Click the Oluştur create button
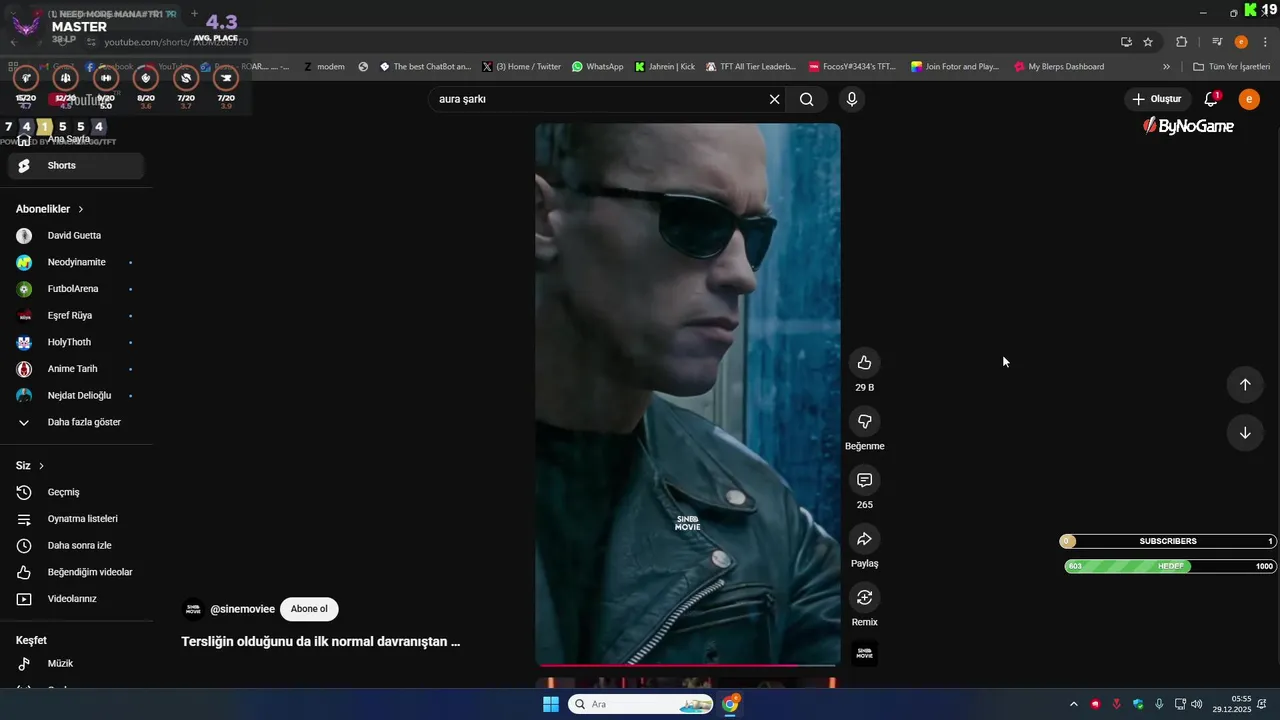The width and height of the screenshot is (1280, 720). click(x=1157, y=99)
